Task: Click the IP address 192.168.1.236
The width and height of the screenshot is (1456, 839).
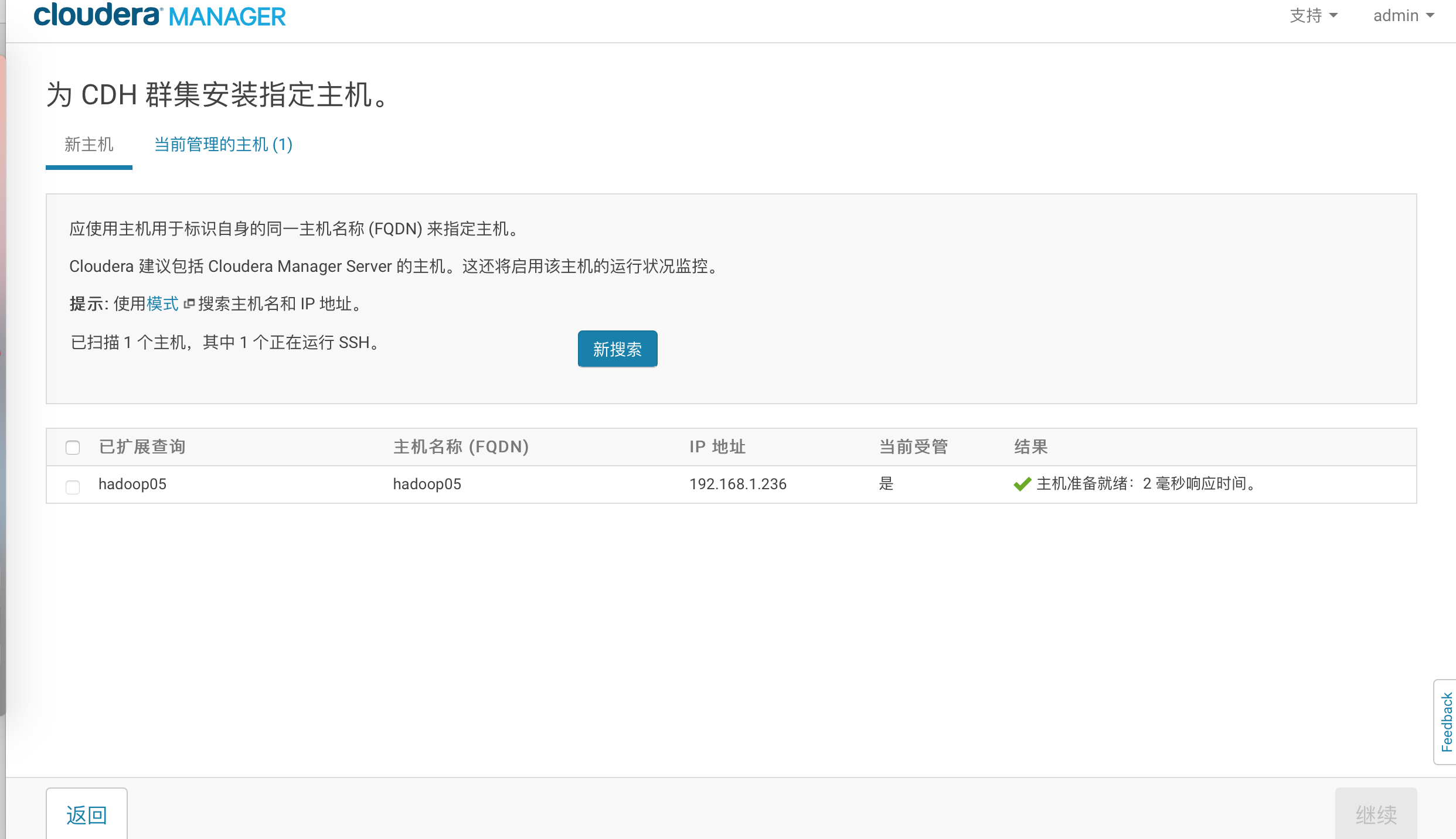Action: (738, 484)
